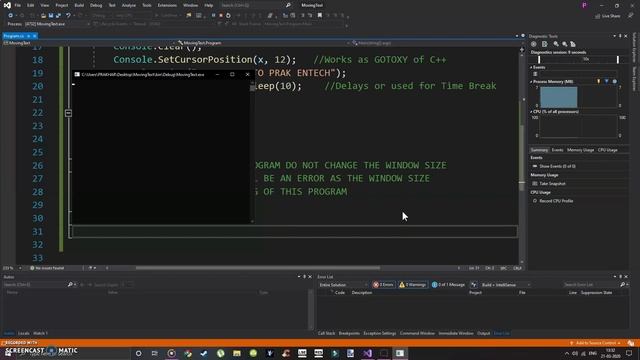This screenshot has height=360, width=640.
Task: Click Diagnostic Tools zoom out icon
Action: click(564, 44)
